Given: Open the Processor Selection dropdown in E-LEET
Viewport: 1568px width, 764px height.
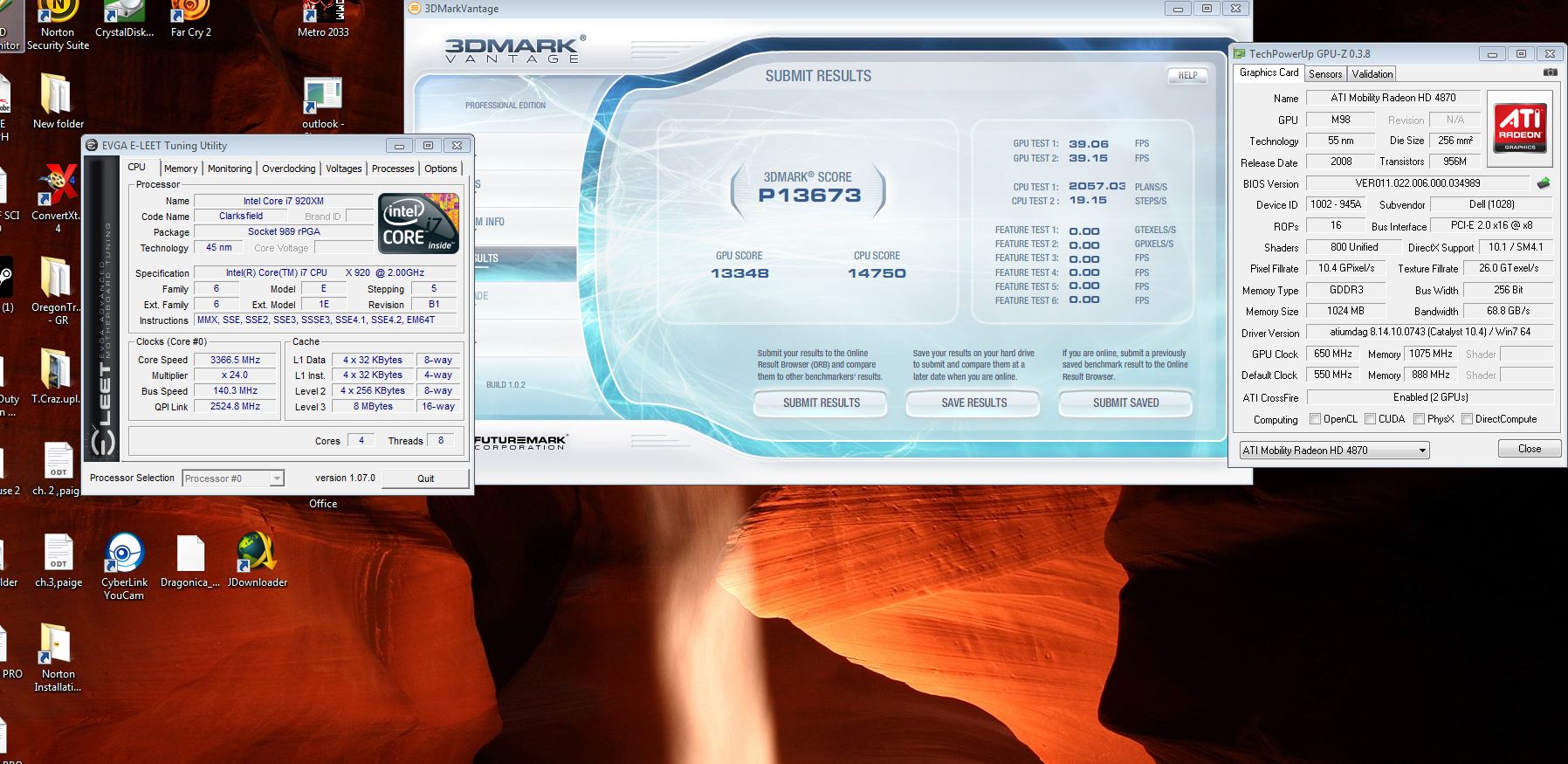Looking at the screenshot, I should click(233, 478).
